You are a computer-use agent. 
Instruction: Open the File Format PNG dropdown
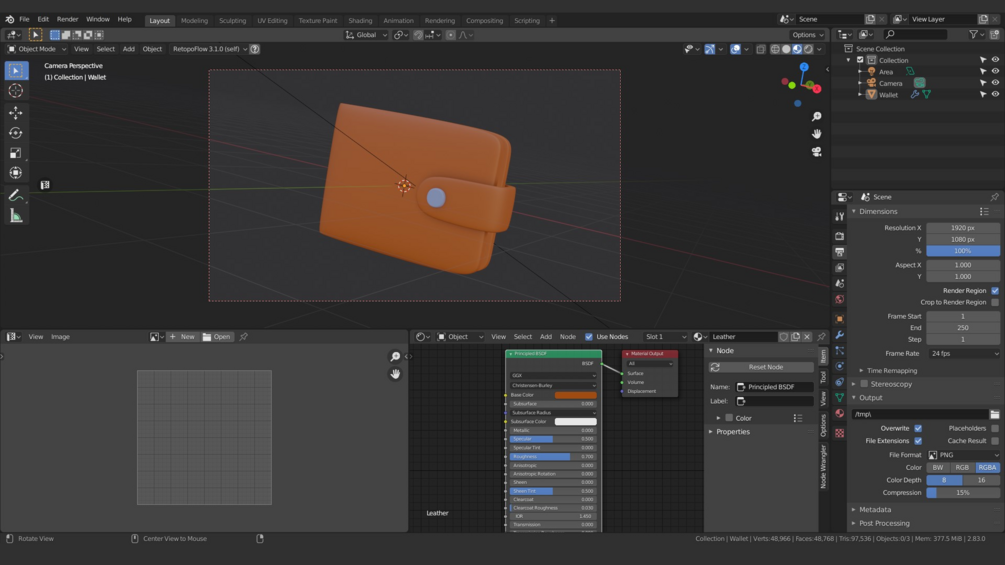962,455
